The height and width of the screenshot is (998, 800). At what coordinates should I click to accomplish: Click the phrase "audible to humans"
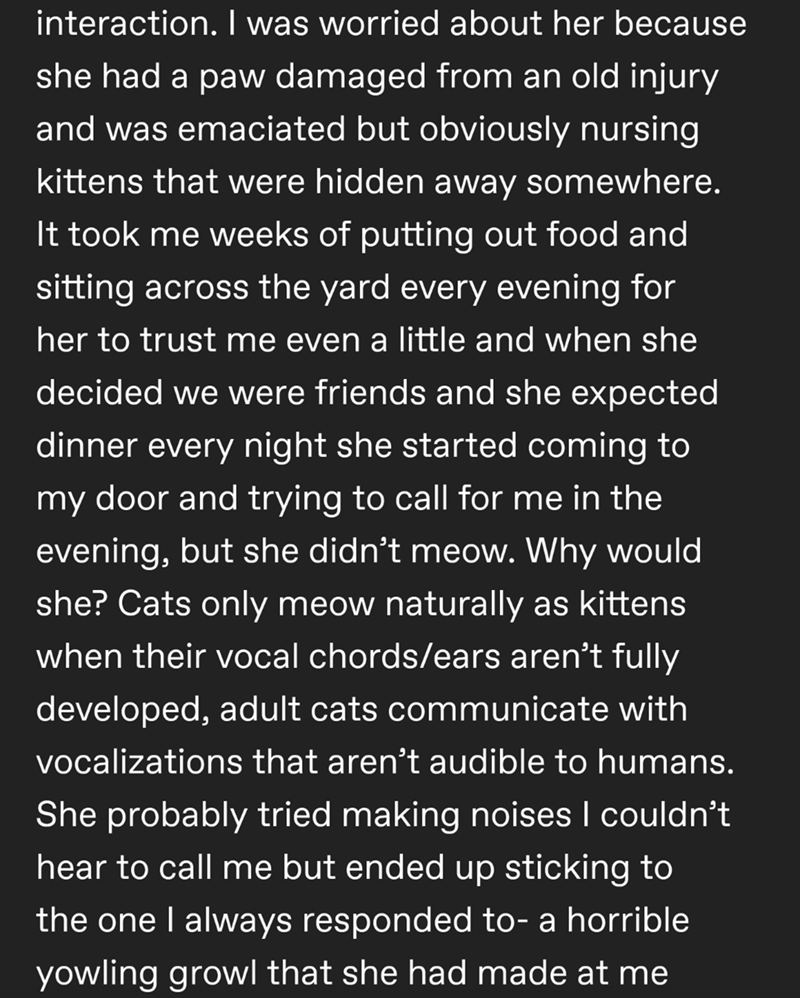pos(581,763)
